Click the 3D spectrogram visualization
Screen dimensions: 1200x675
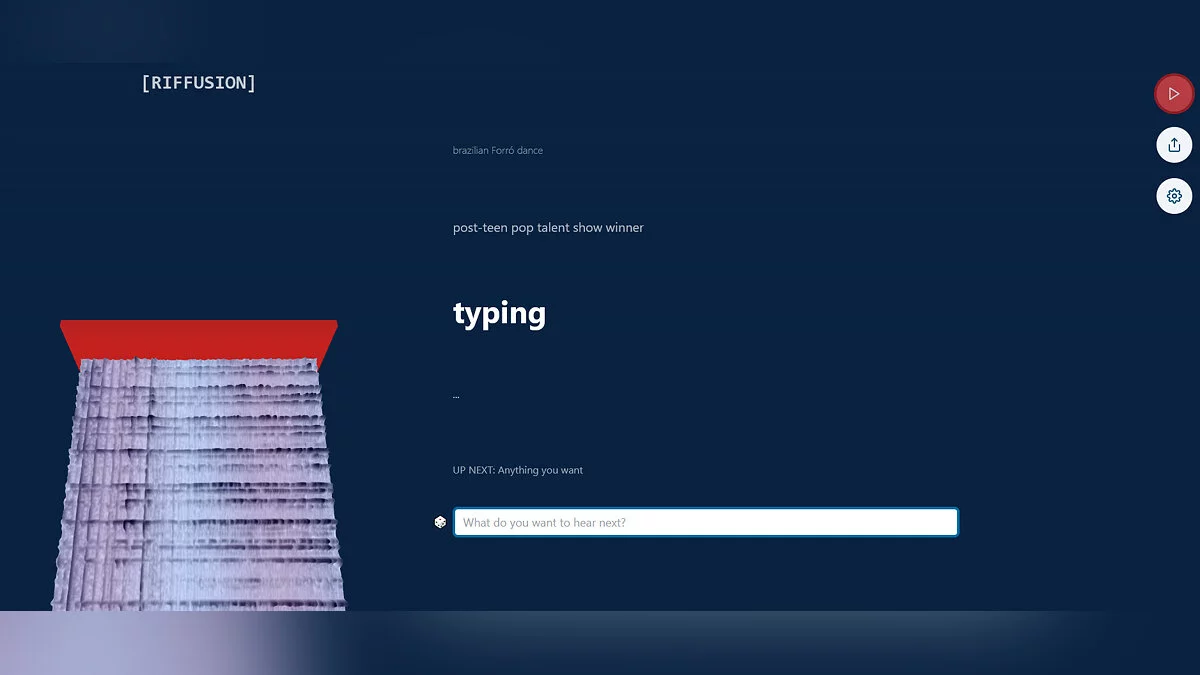click(199, 465)
